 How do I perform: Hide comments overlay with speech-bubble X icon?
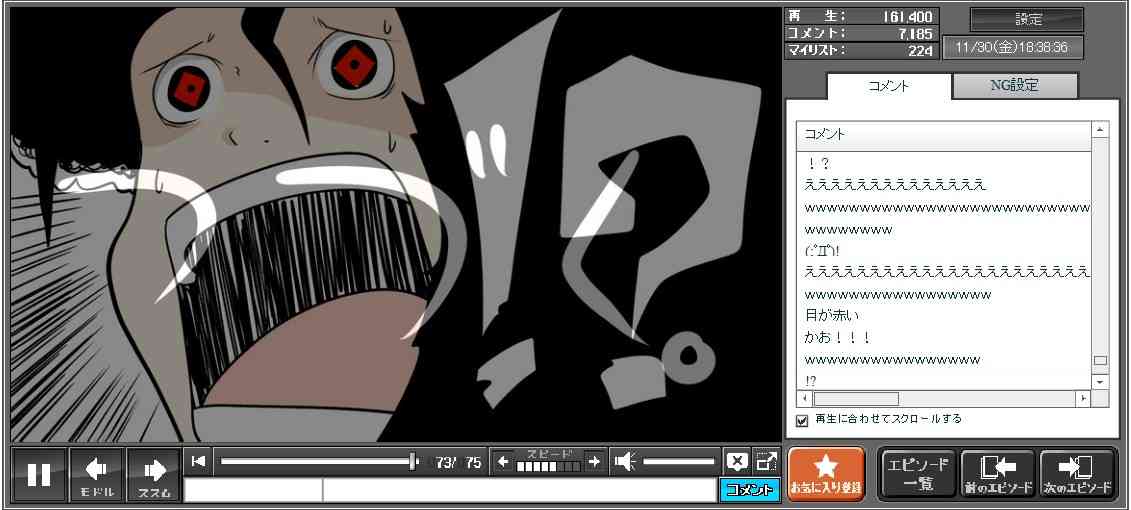click(x=737, y=461)
